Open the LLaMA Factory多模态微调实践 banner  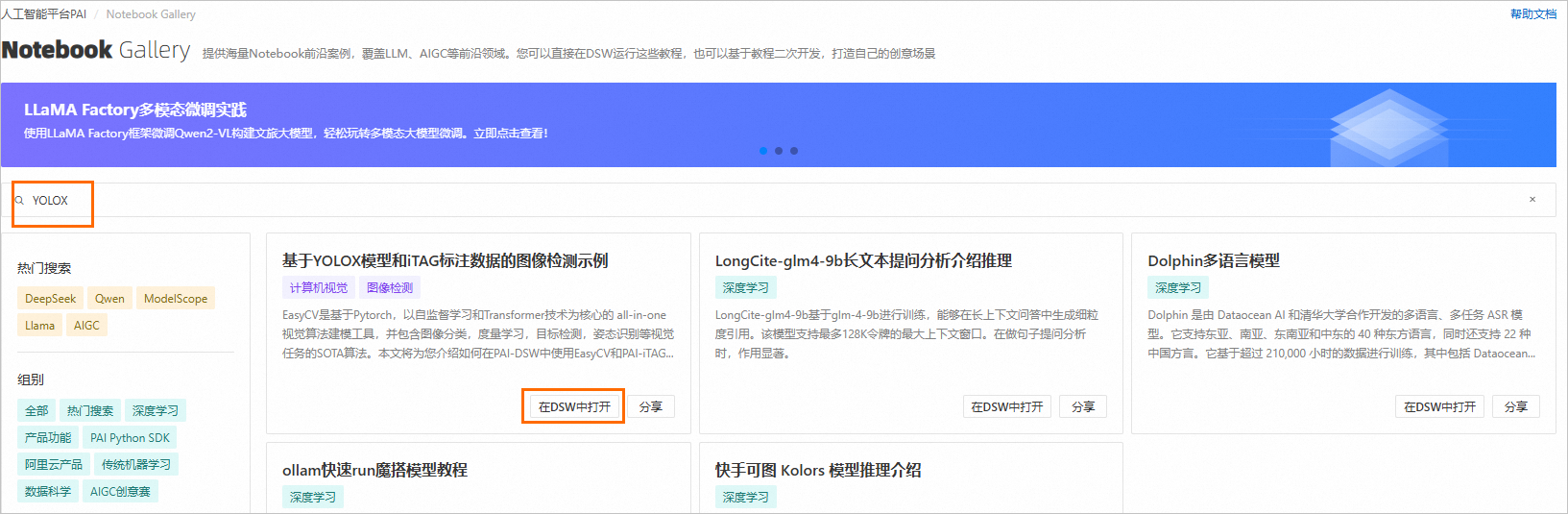click(778, 125)
